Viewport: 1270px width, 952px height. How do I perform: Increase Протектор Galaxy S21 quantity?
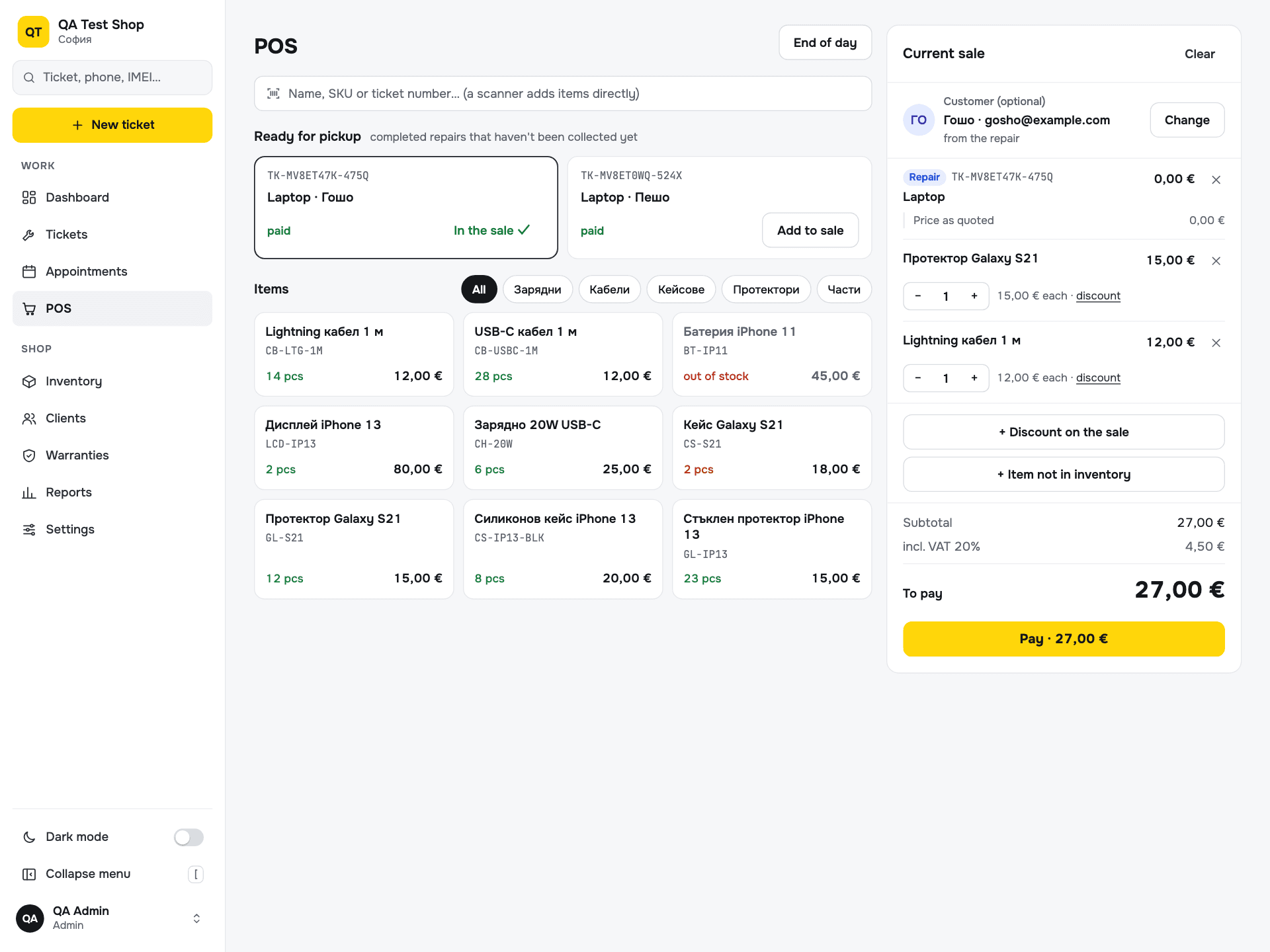(x=974, y=296)
